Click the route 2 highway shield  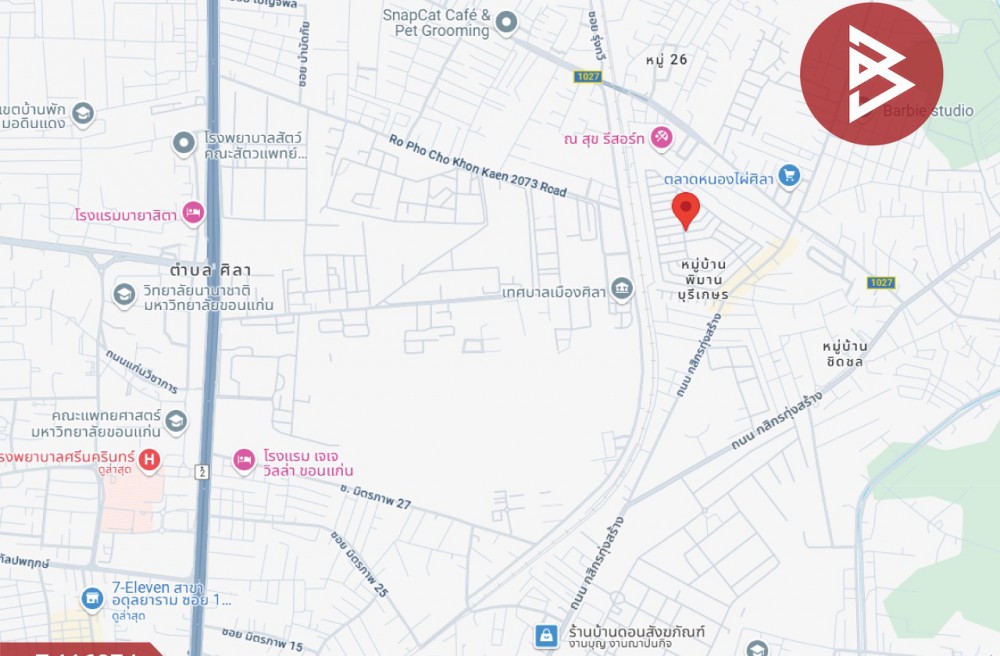pos(202,472)
